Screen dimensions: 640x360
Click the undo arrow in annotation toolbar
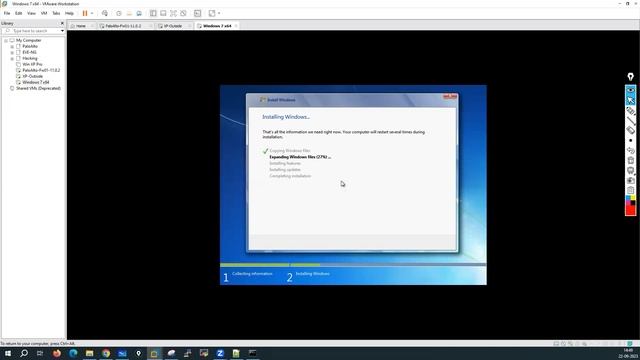click(631, 150)
